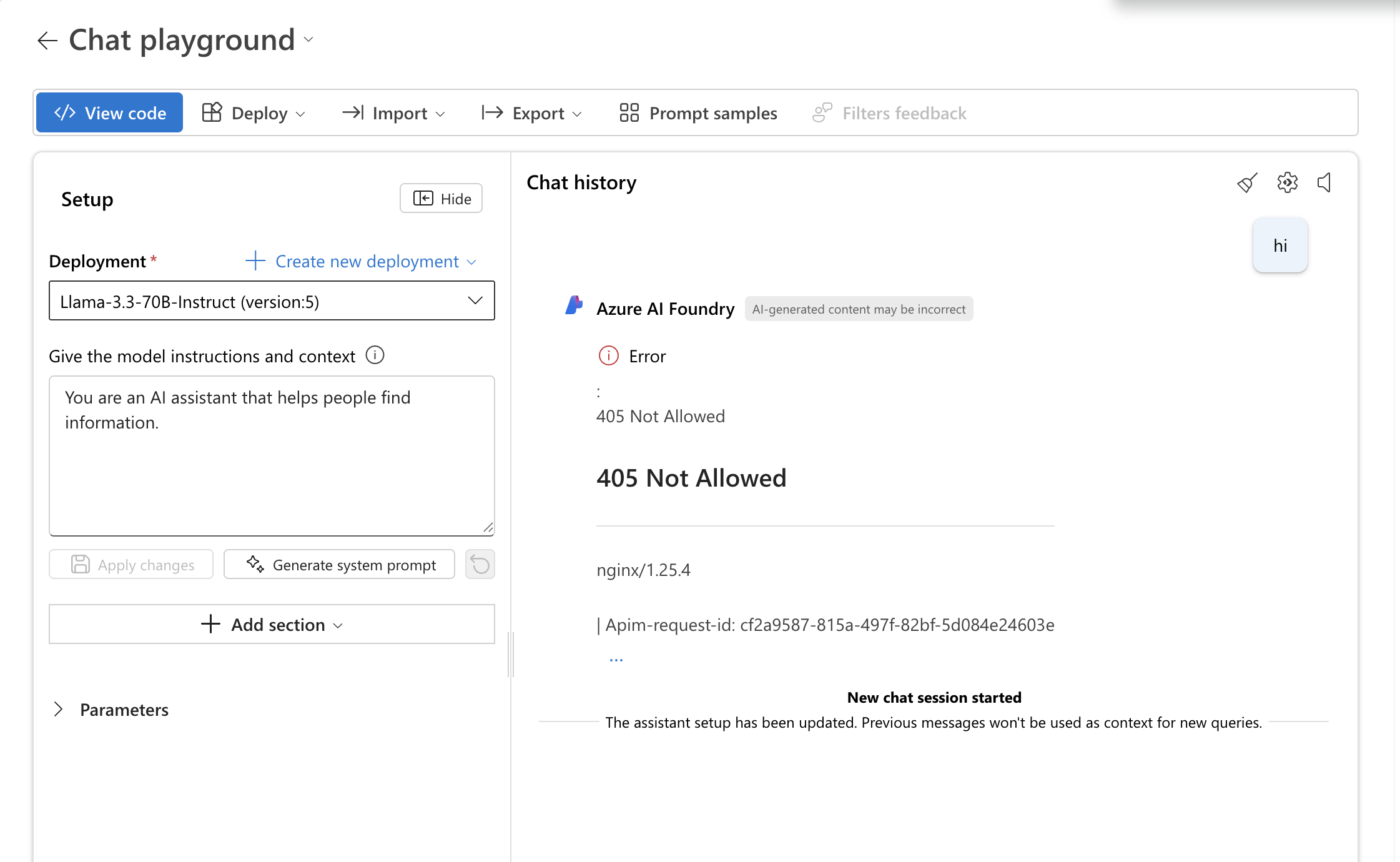
Task: Go back using the left arrow
Action: tap(47, 41)
